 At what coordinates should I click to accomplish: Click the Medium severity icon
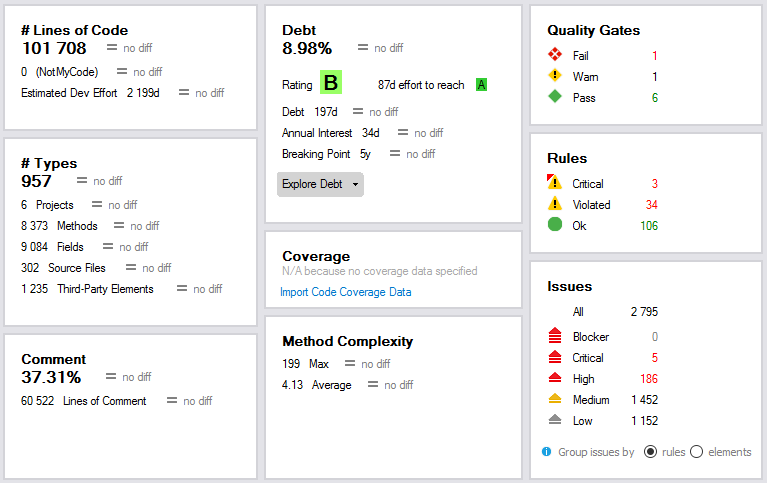click(x=555, y=399)
